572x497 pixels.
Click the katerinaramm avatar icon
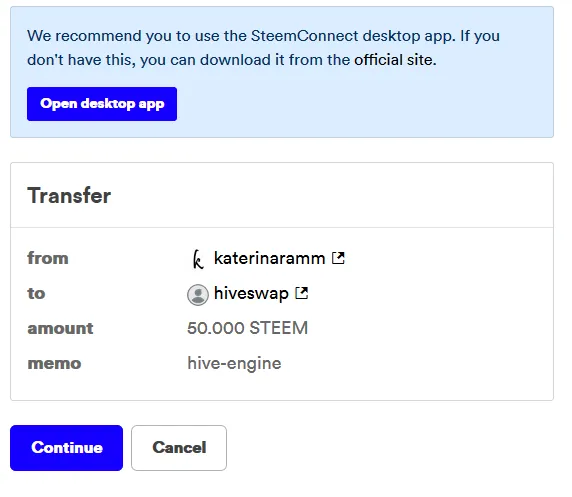pos(198,259)
